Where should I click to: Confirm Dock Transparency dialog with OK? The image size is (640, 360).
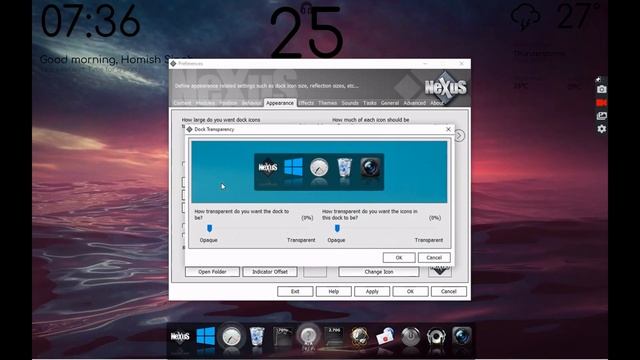(399, 258)
